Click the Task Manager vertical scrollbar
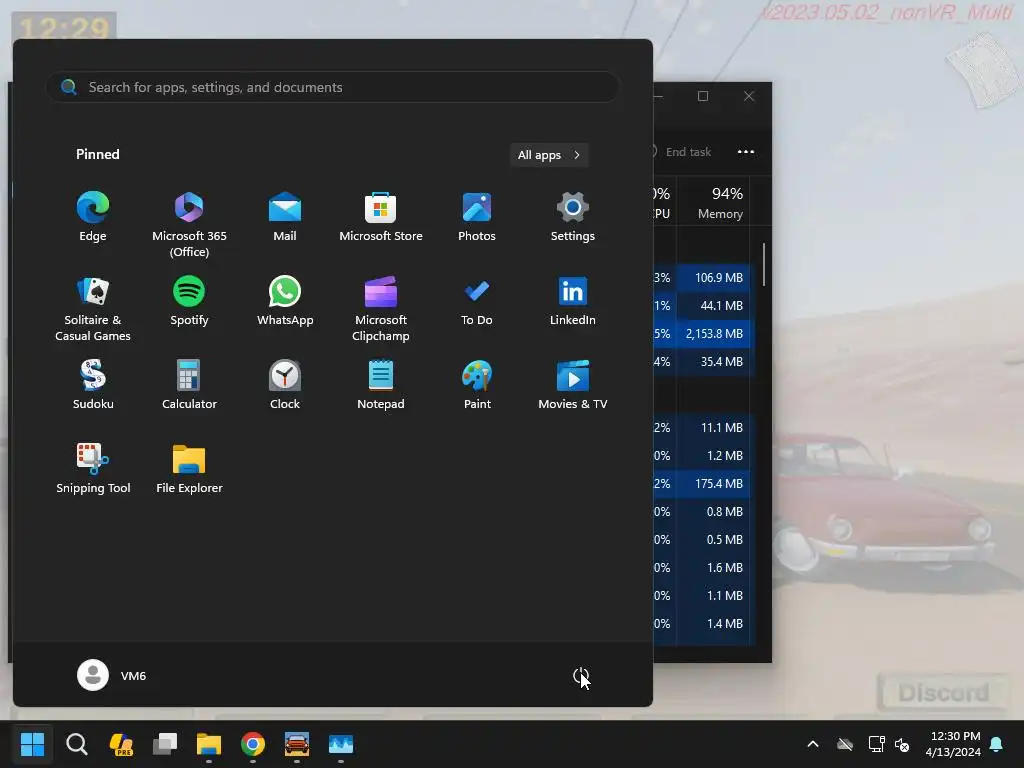The height and width of the screenshot is (768, 1024). click(763, 265)
